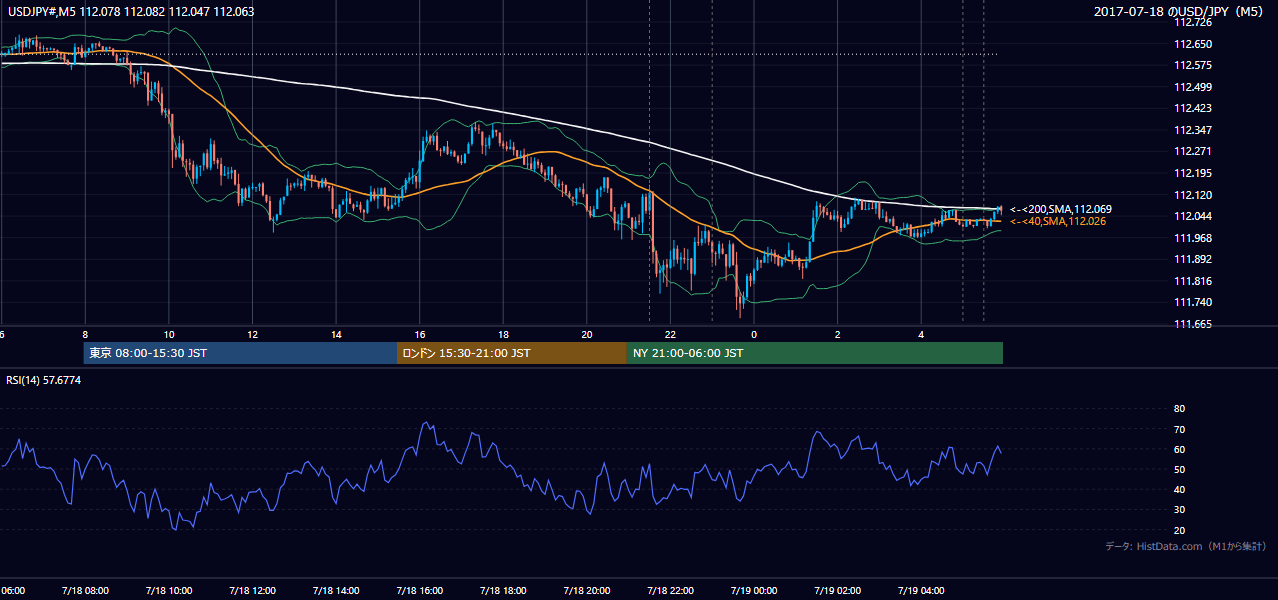Click the '7/18 10:00' bottom time label
Screen dimensions: 1278x600
click(167, 591)
